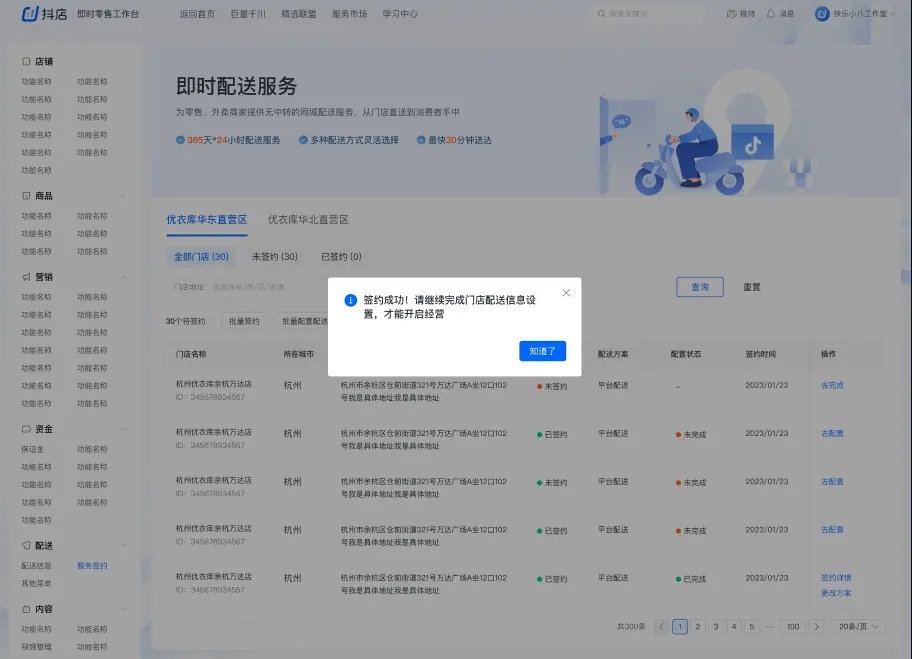The width and height of the screenshot is (912, 659).
Task: Collapse the 营销 sidebar group
Action: coord(123,277)
